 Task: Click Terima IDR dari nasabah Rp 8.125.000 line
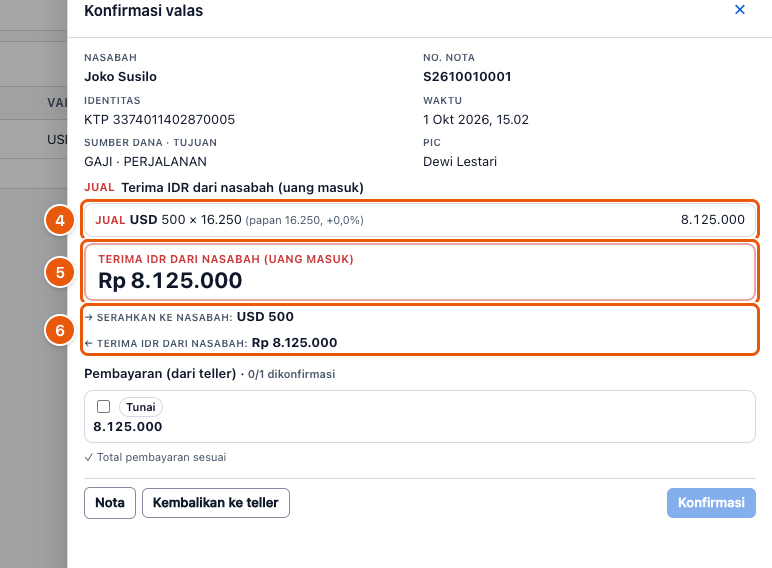click(211, 343)
